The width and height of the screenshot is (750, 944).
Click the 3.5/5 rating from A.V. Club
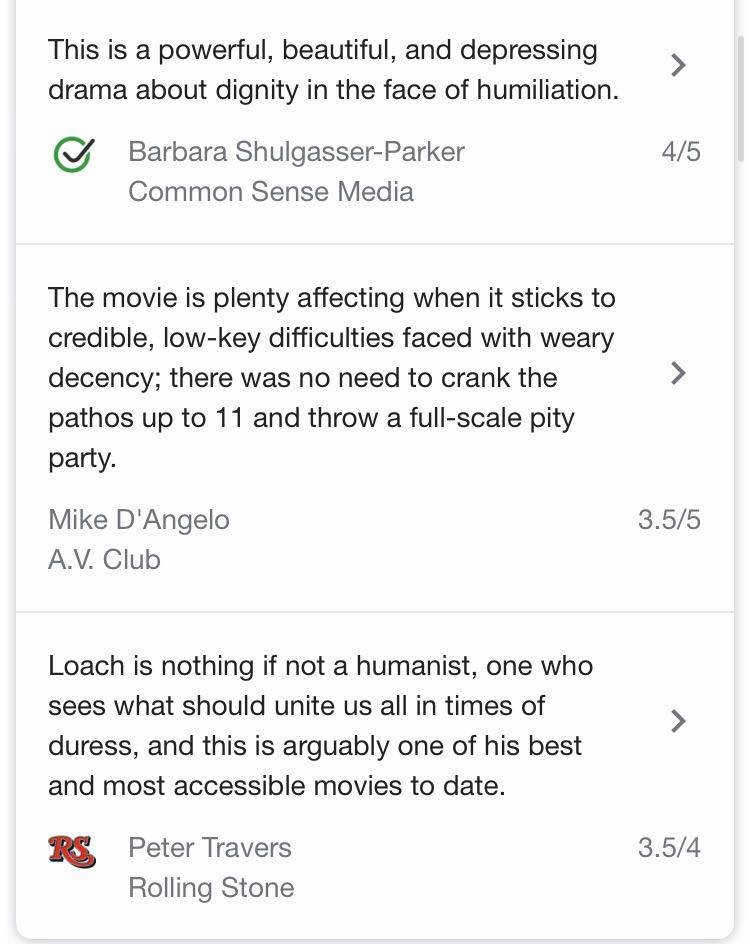click(x=669, y=519)
